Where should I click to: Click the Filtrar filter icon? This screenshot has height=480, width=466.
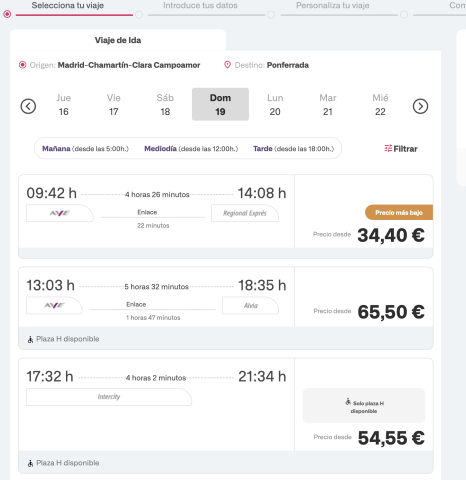(388, 148)
